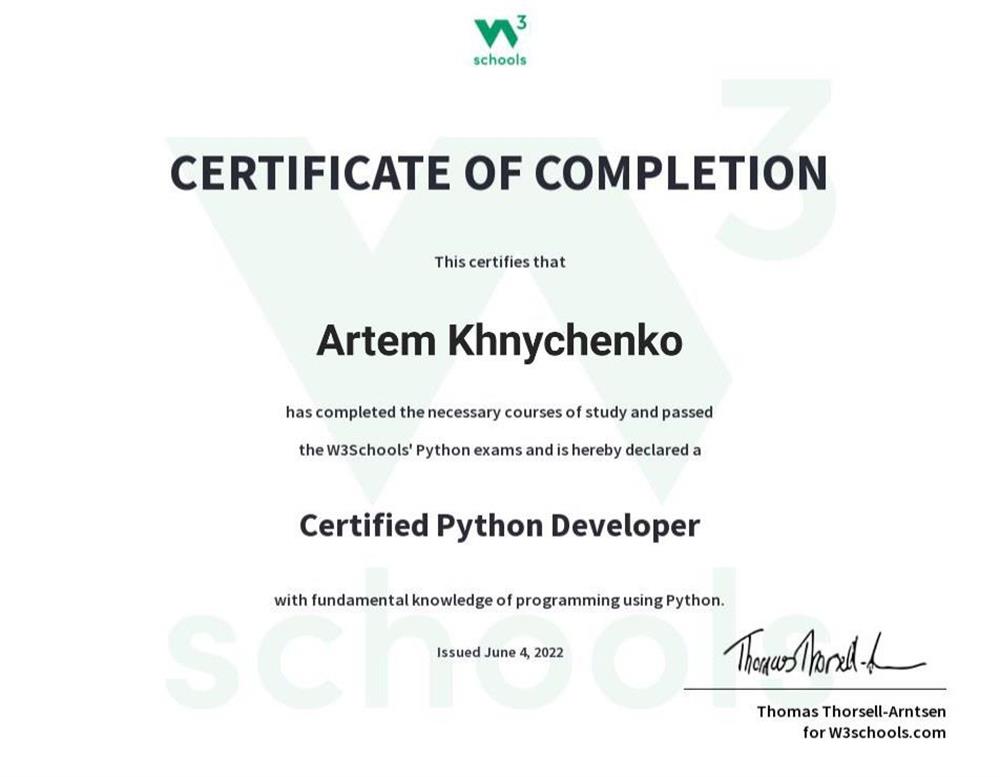1000x777 pixels.
Task: Click the printed name 'Thomas Thorsell-Arntsen'
Action: click(851, 711)
